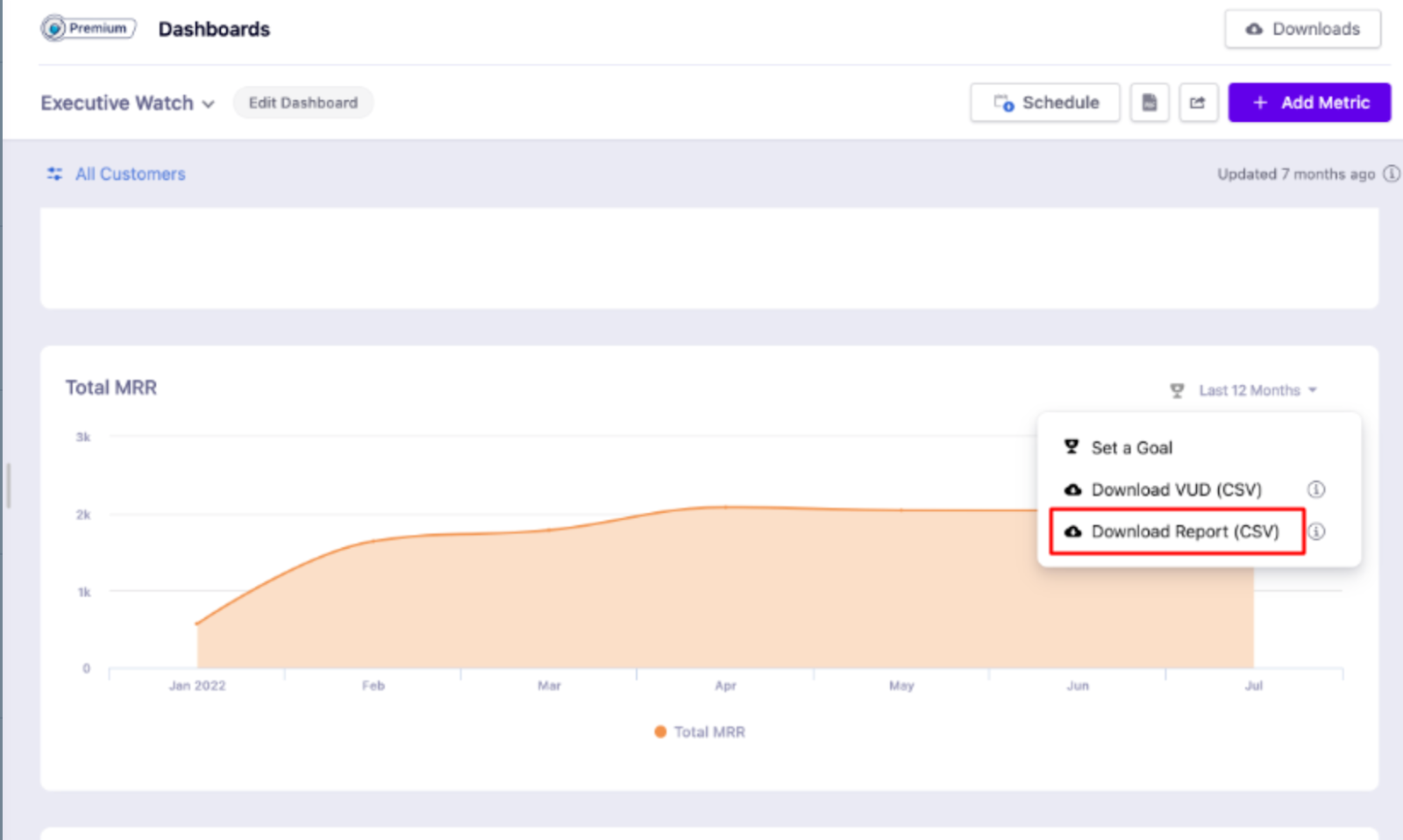Open the Downloads button at top right
The height and width of the screenshot is (840, 1403).
[x=1302, y=29]
